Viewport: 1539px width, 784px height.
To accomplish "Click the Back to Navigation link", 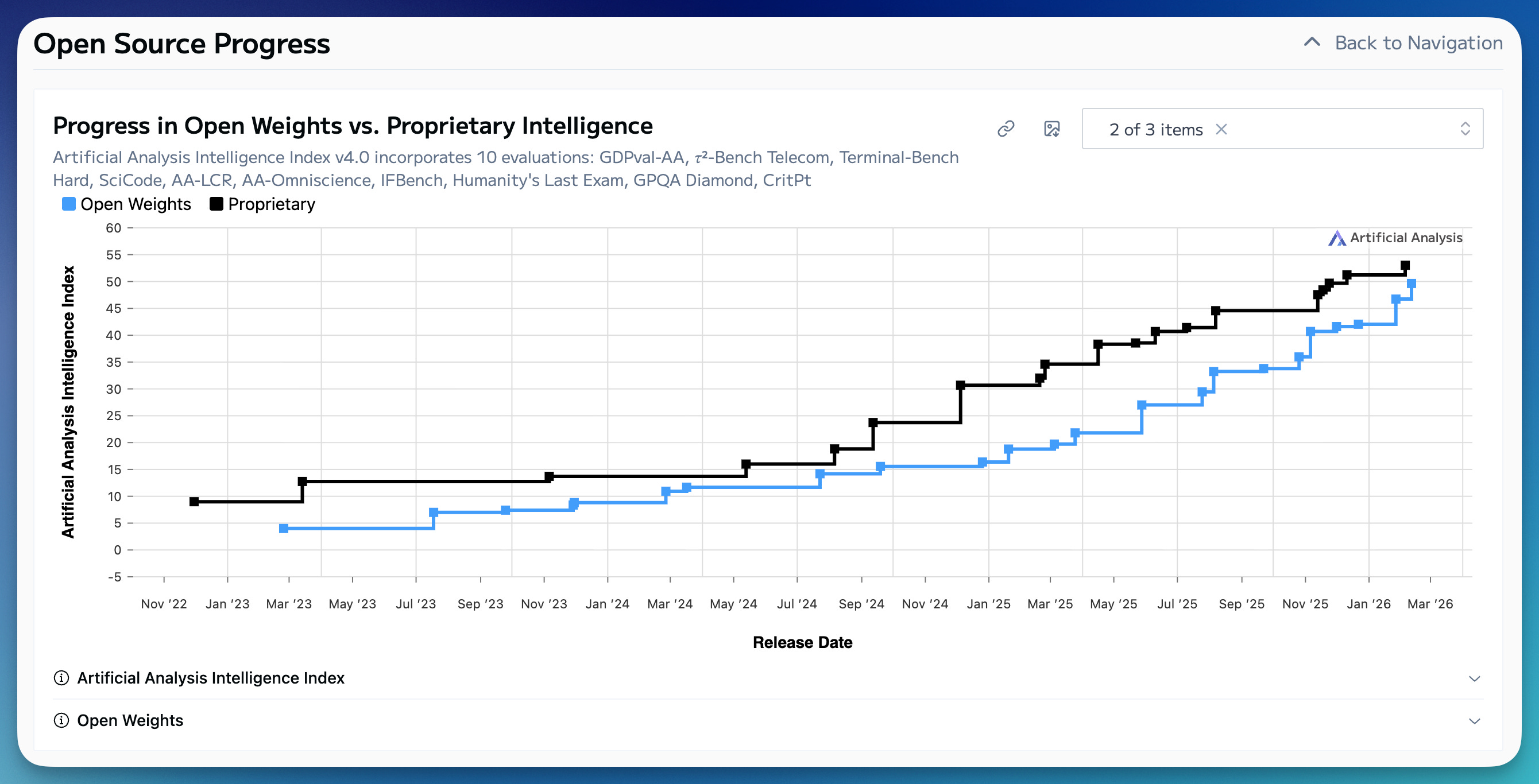I will tap(1418, 43).
